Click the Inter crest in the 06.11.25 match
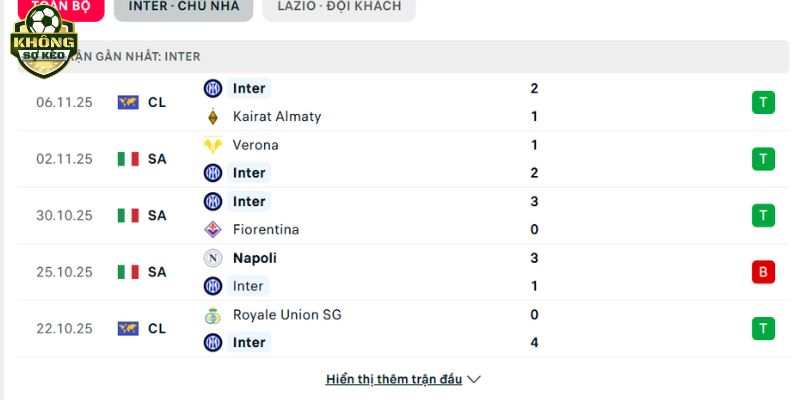This screenshot has height=400, width=800. 212,88
